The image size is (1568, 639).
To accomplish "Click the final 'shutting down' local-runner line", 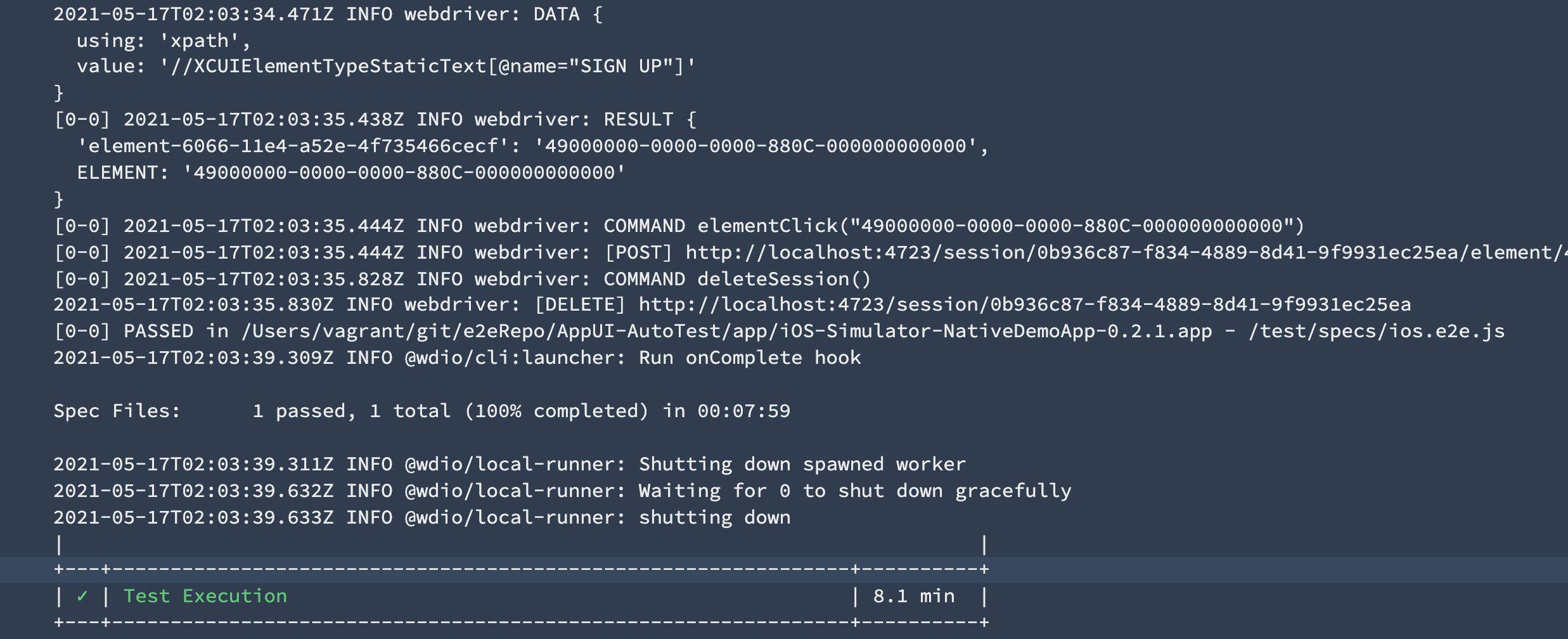I will tap(714, 517).
